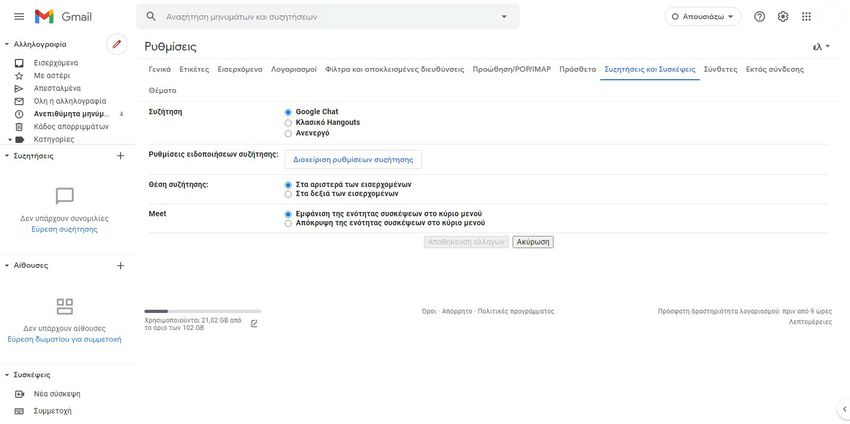Open the Εκτός σύνδεσης tab

[775, 69]
